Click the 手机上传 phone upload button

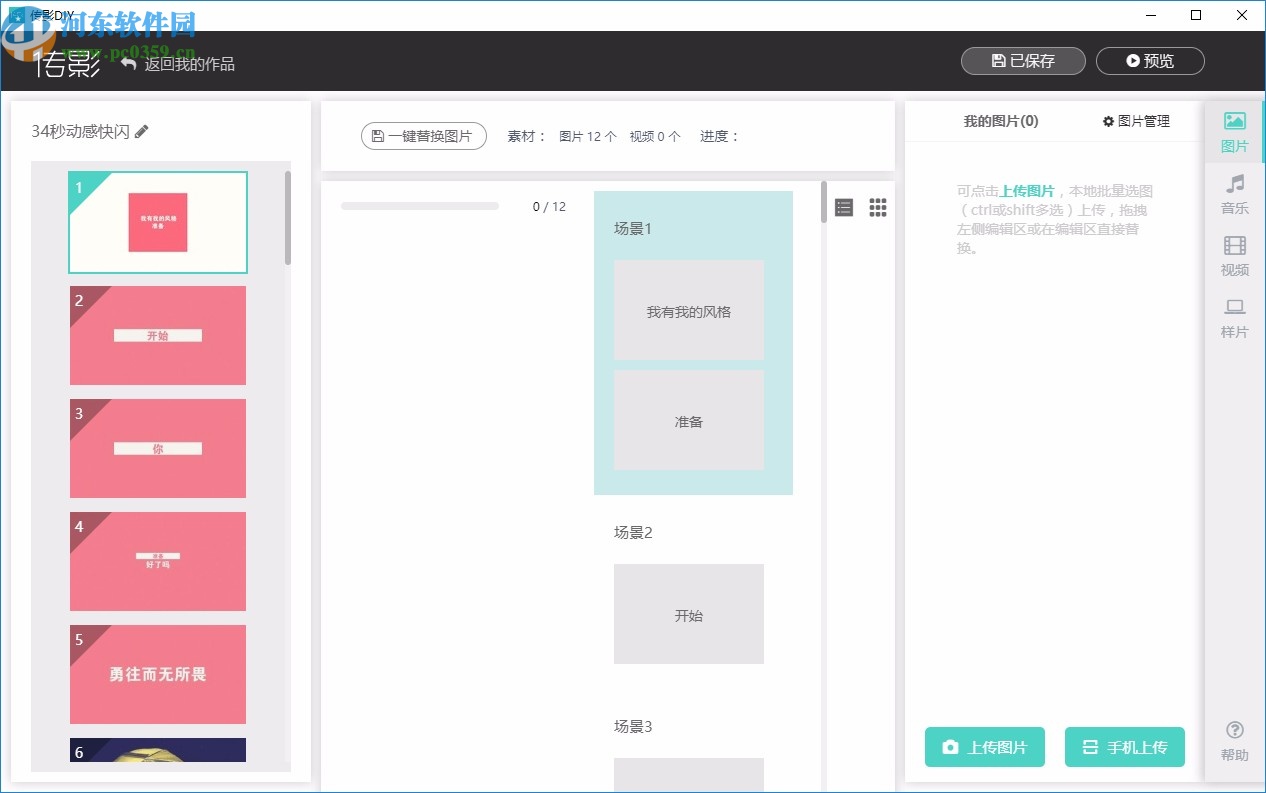click(x=1124, y=747)
